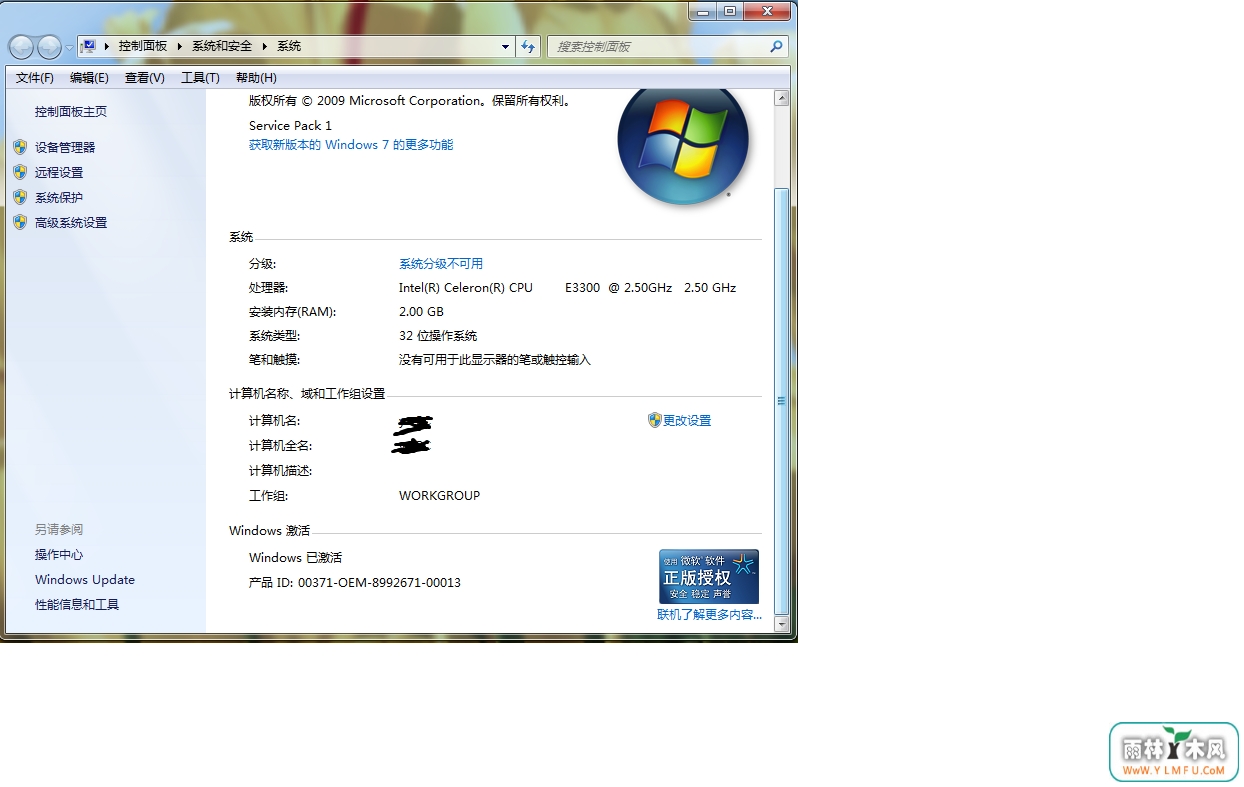Open address bar history dropdown
The image size is (1244, 787).
point(505,46)
